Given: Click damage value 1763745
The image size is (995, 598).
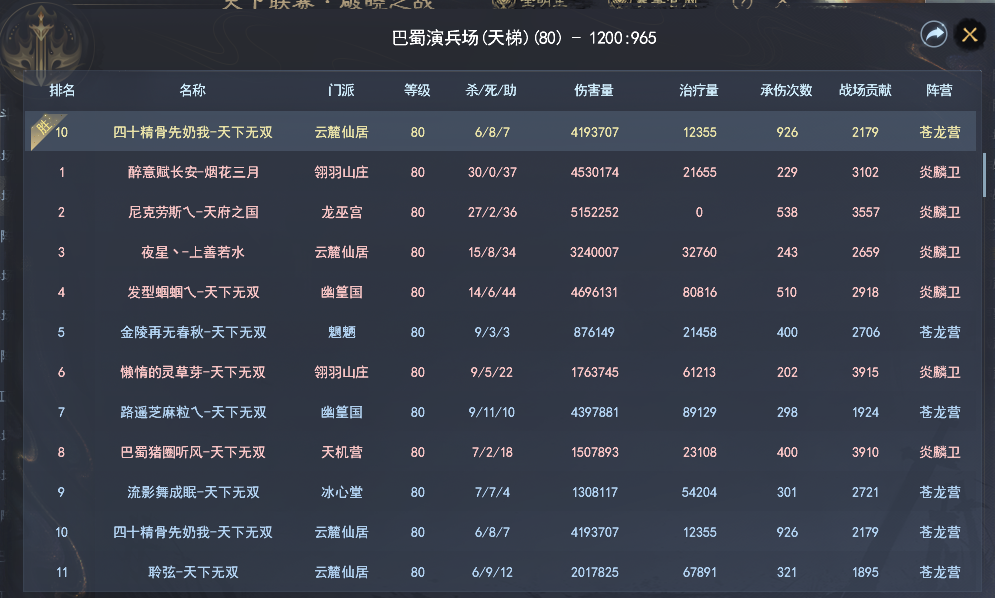Looking at the screenshot, I should click(x=595, y=372).
